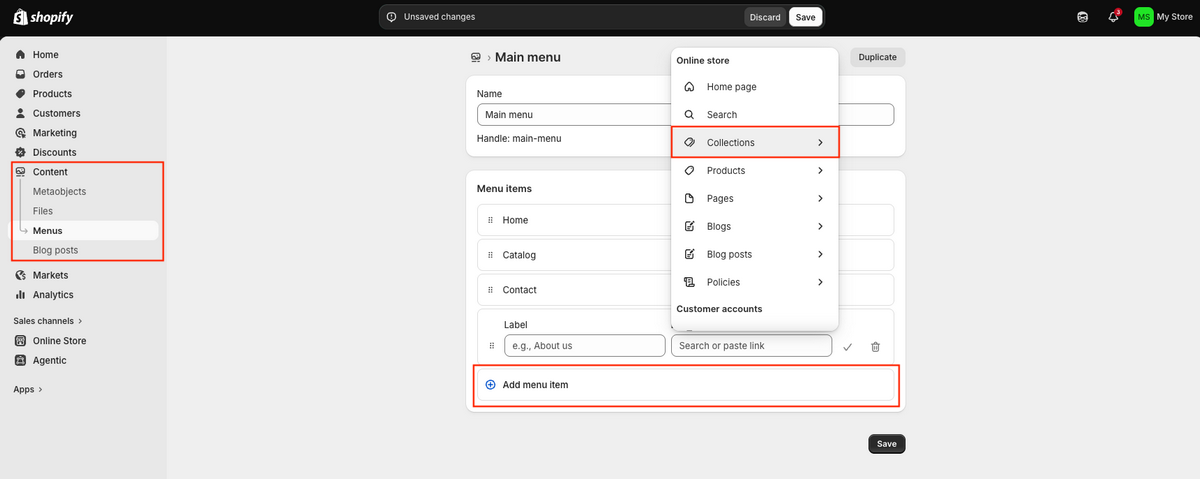The height and width of the screenshot is (479, 1200).
Task: Discard unsaved changes
Action: coord(765,17)
